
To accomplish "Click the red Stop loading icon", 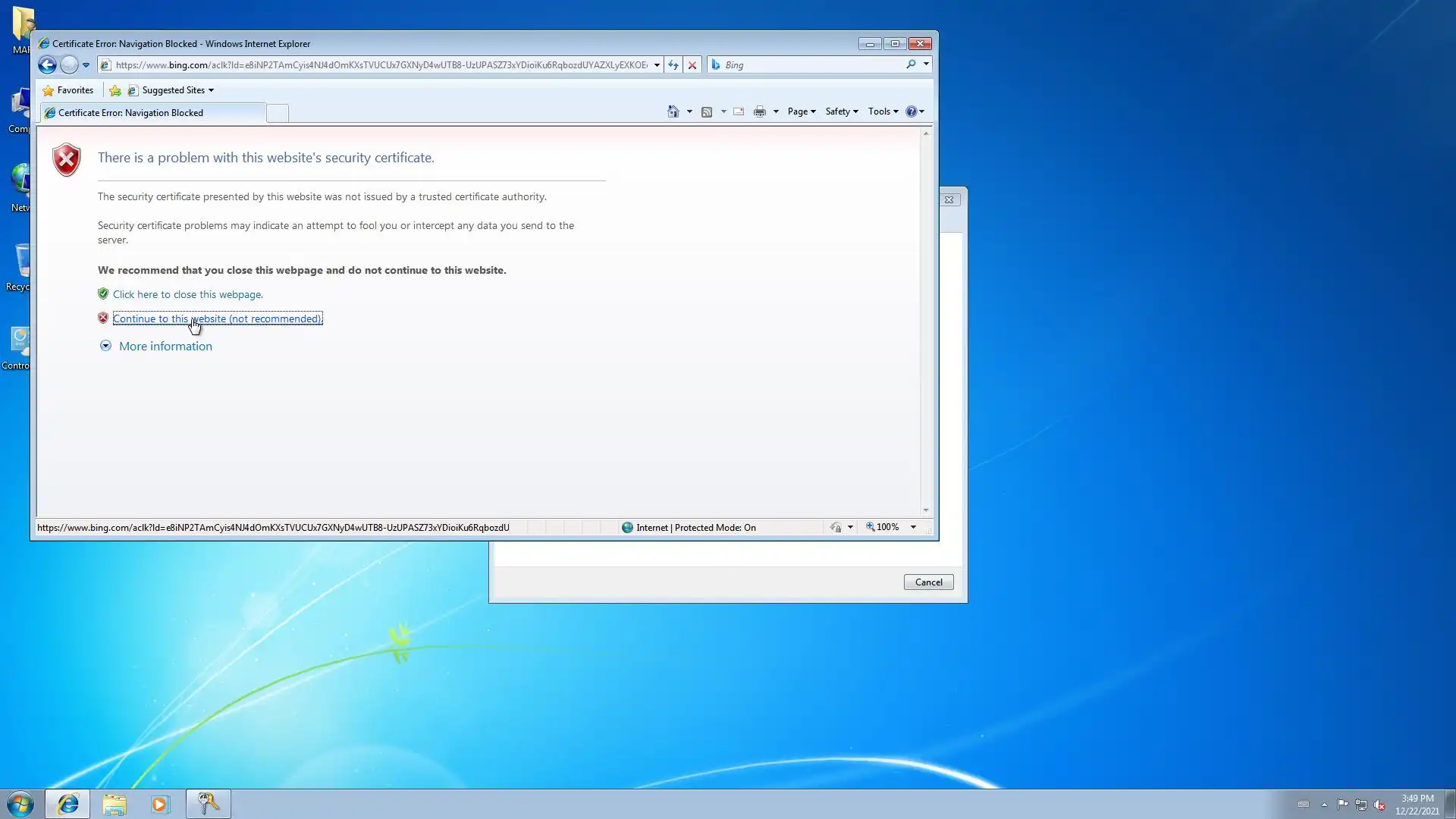I will [x=692, y=65].
